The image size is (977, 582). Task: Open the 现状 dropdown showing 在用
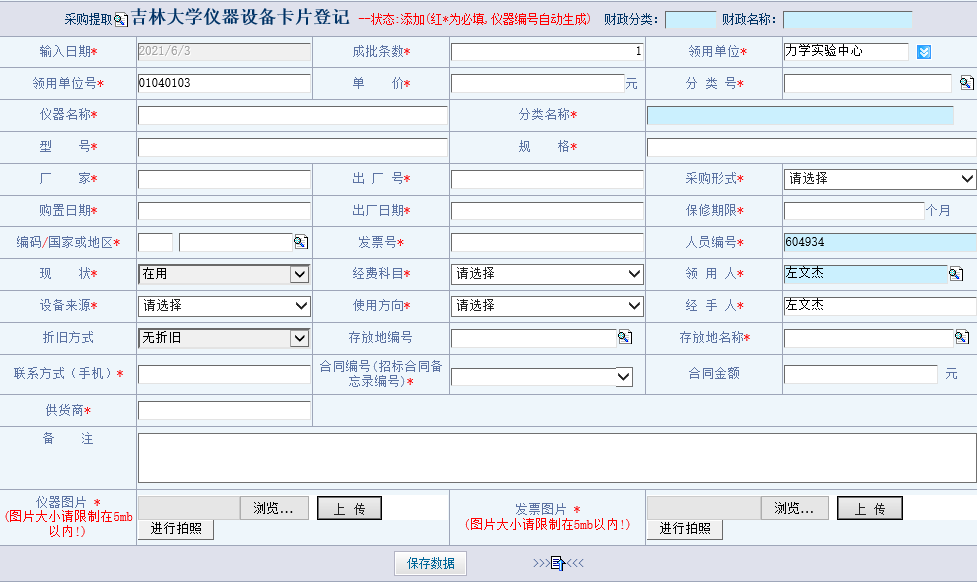coord(224,274)
